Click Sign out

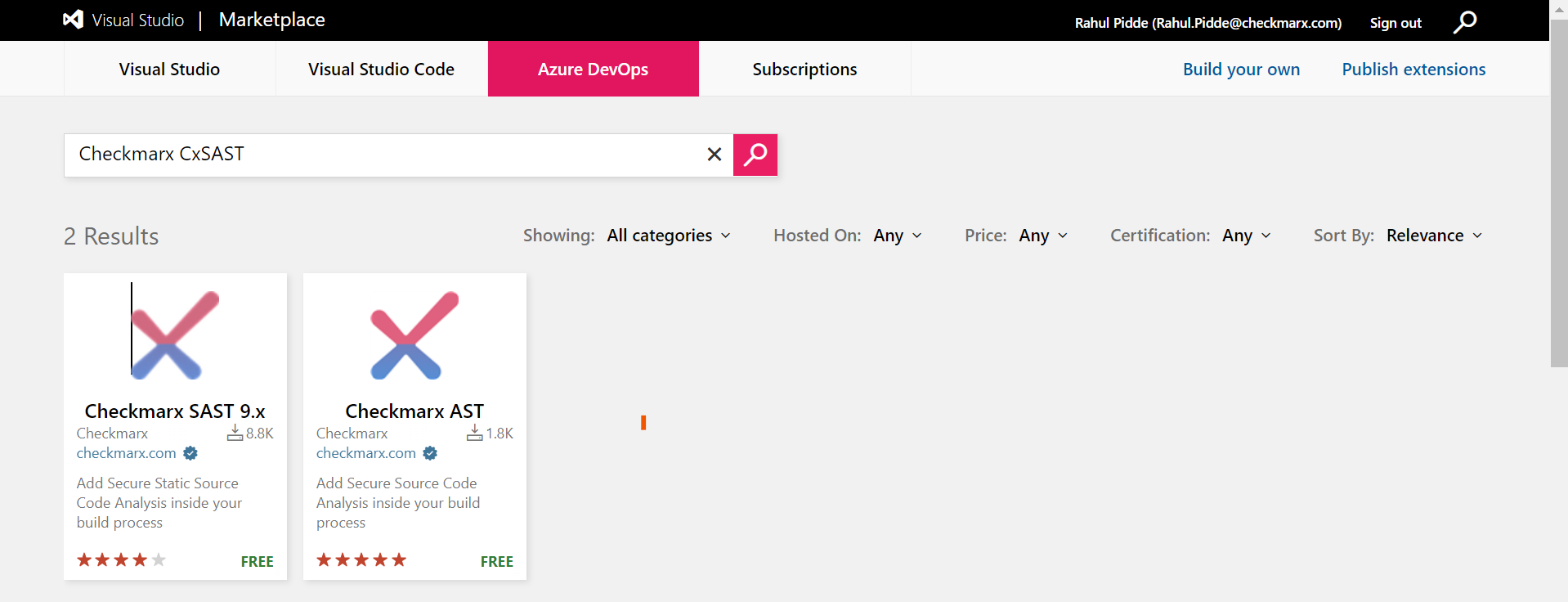click(1396, 23)
